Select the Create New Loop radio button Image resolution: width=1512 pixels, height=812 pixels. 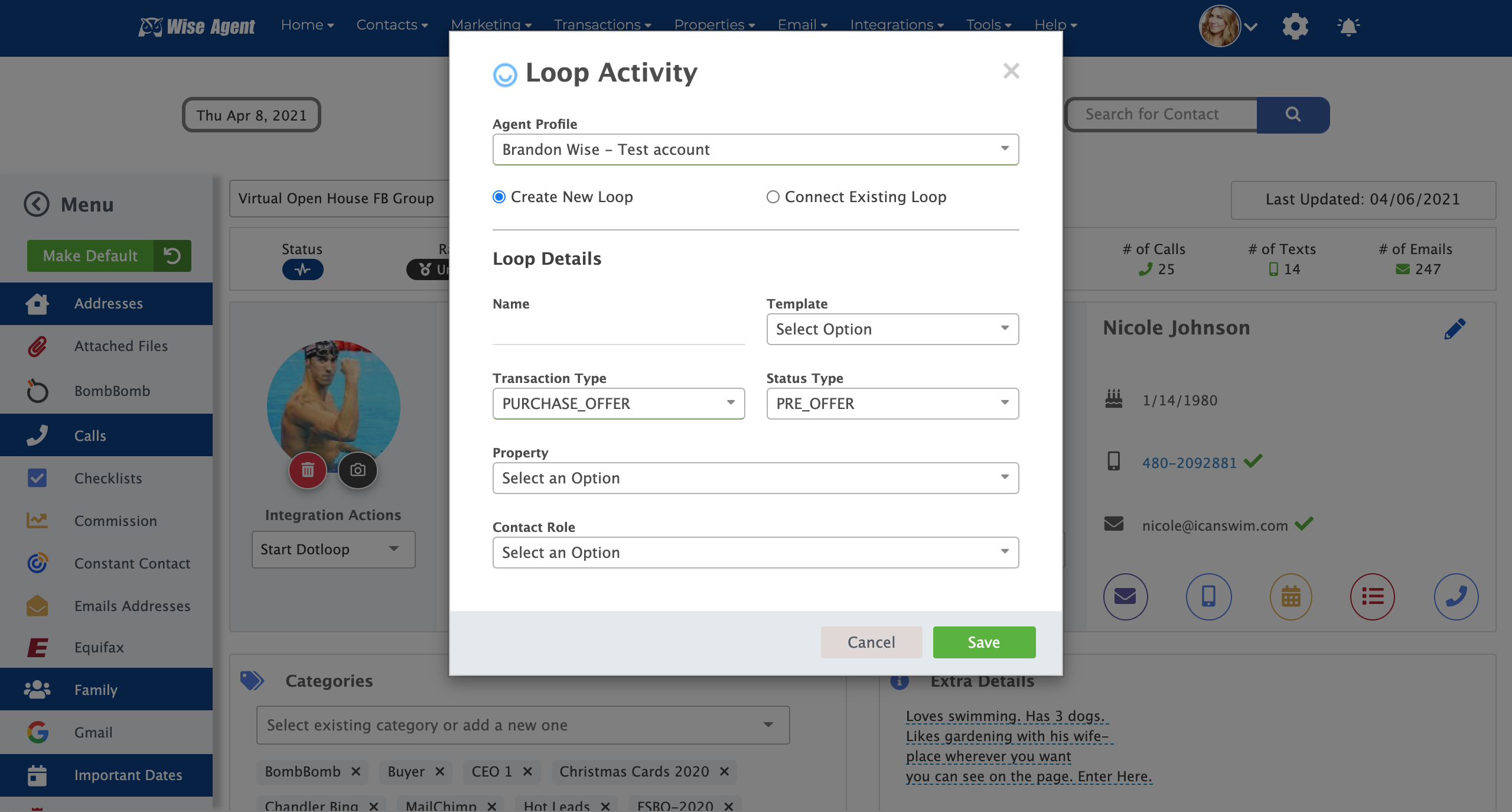coord(498,197)
